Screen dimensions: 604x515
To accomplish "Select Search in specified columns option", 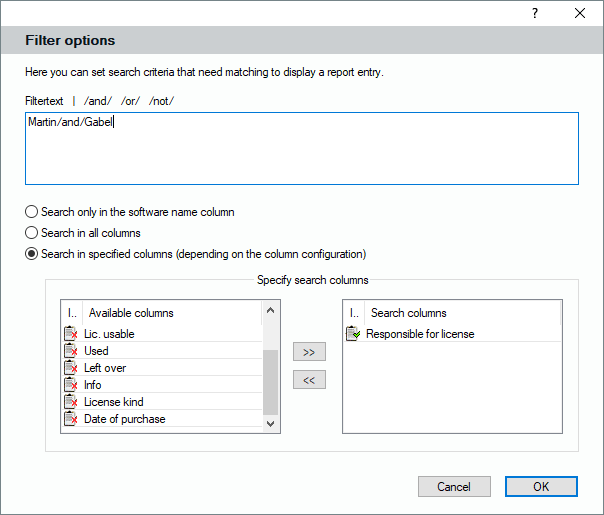I will (32, 254).
